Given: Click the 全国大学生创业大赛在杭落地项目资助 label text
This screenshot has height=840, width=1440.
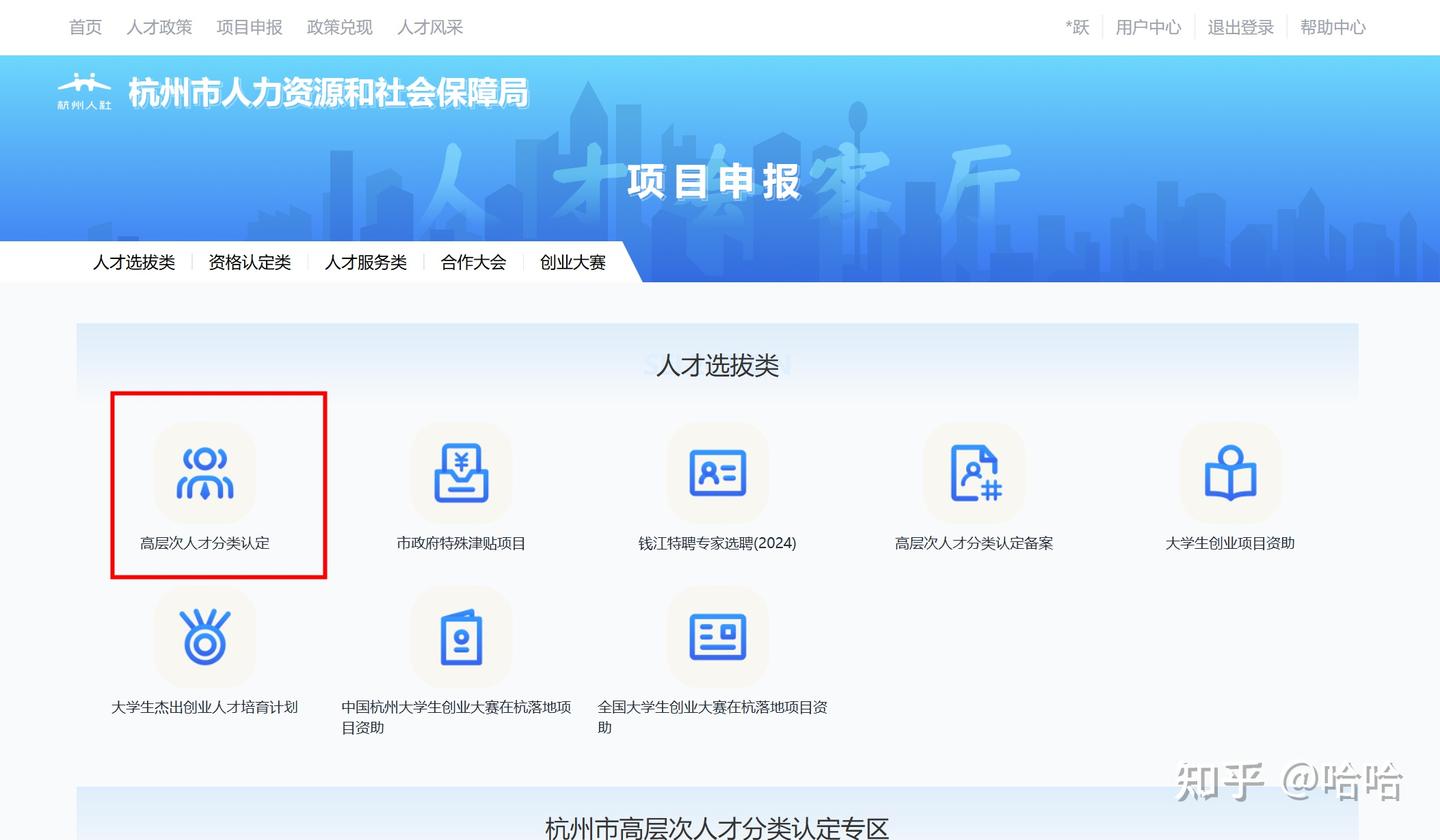Looking at the screenshot, I should (712, 717).
